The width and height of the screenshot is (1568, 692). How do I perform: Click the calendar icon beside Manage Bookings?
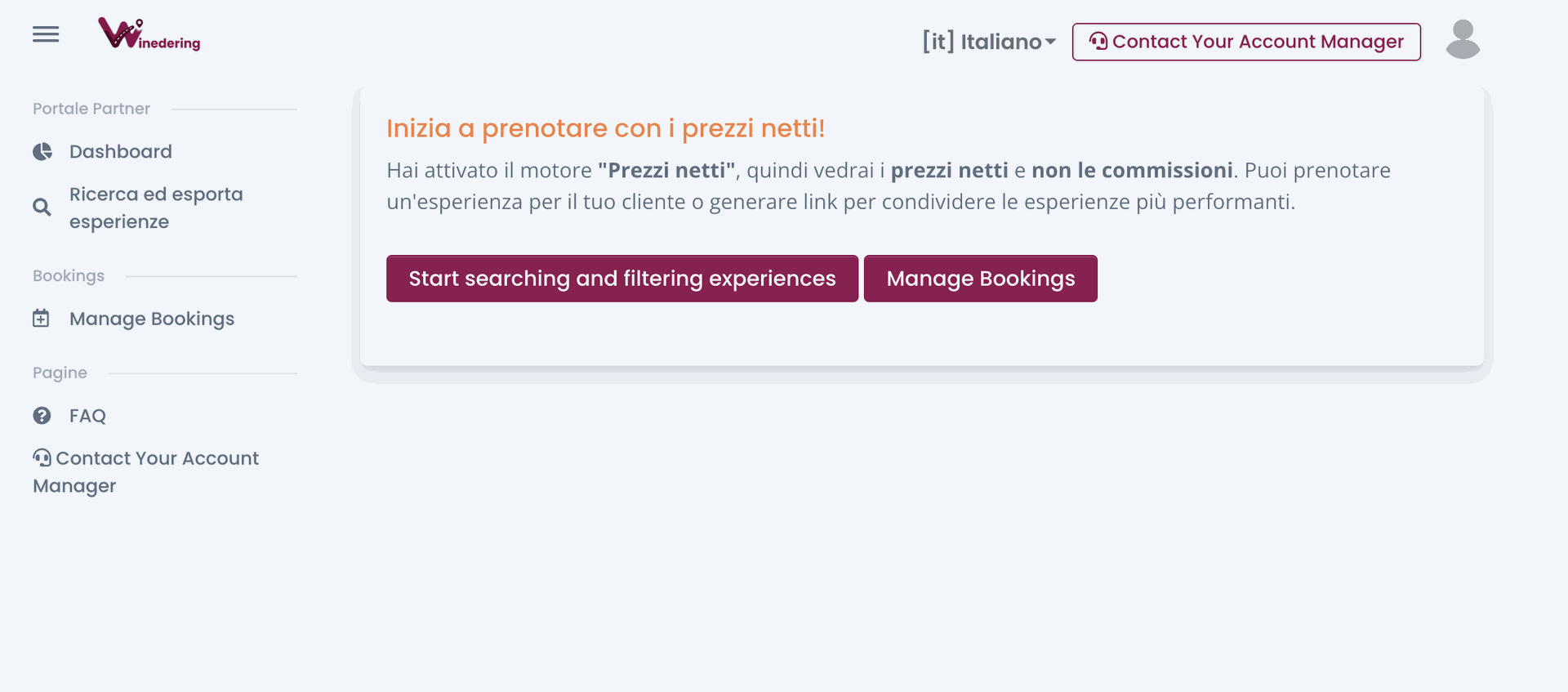pyautogui.click(x=41, y=319)
